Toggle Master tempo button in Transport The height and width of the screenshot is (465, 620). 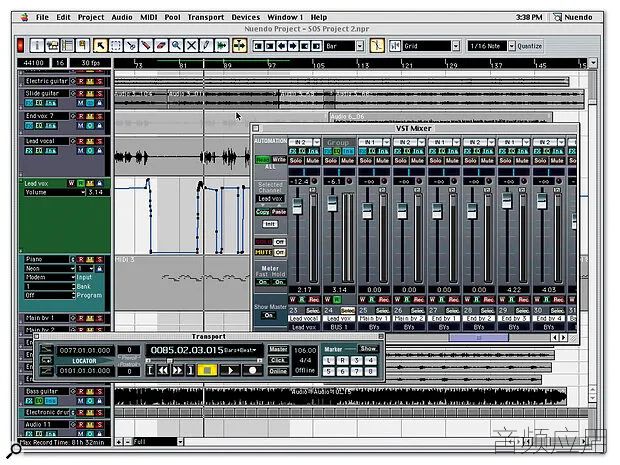[278, 349]
